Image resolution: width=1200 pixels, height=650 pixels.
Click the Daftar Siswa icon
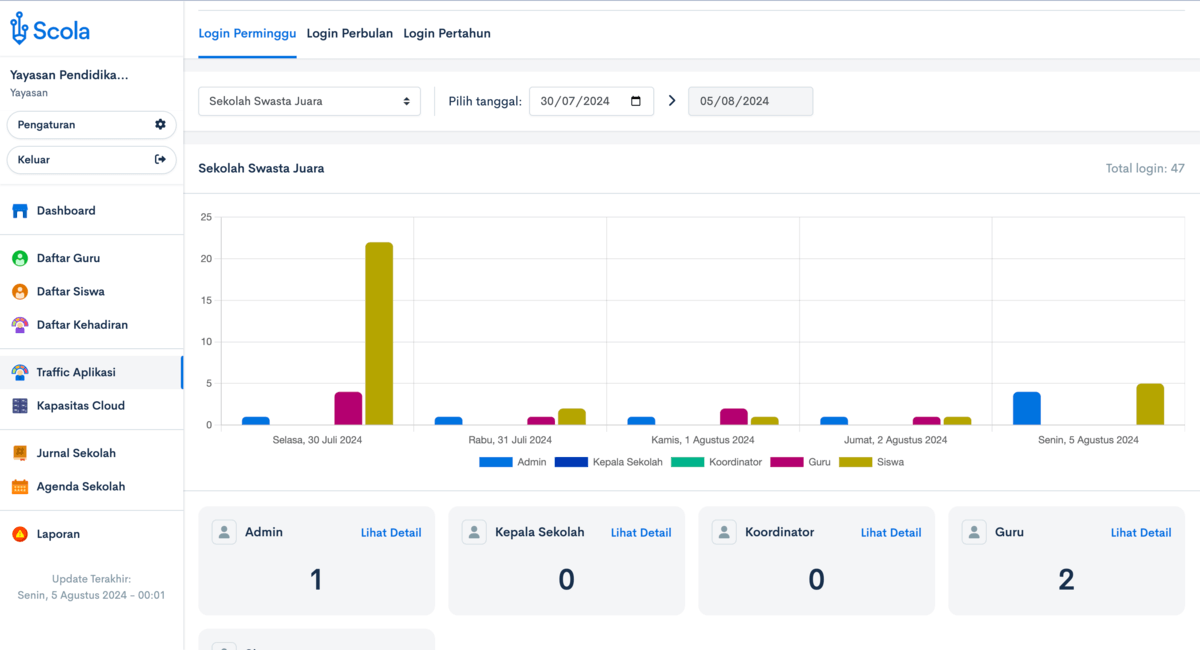[x=20, y=292]
